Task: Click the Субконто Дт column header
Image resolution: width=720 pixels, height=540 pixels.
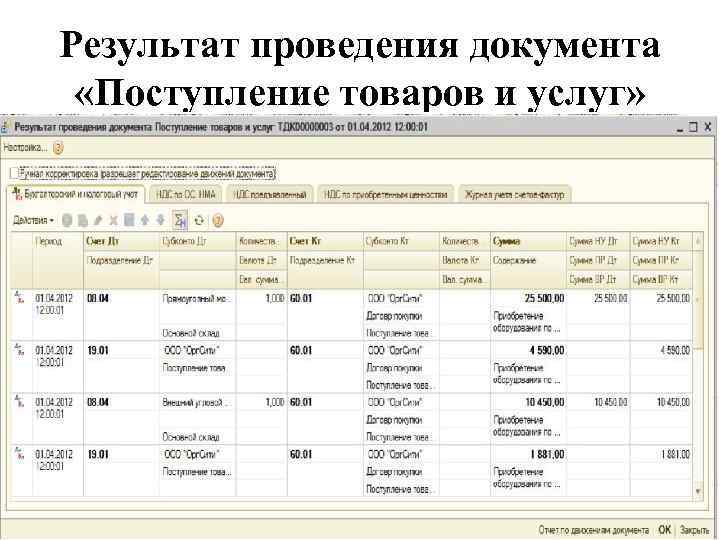Action: 197,242
